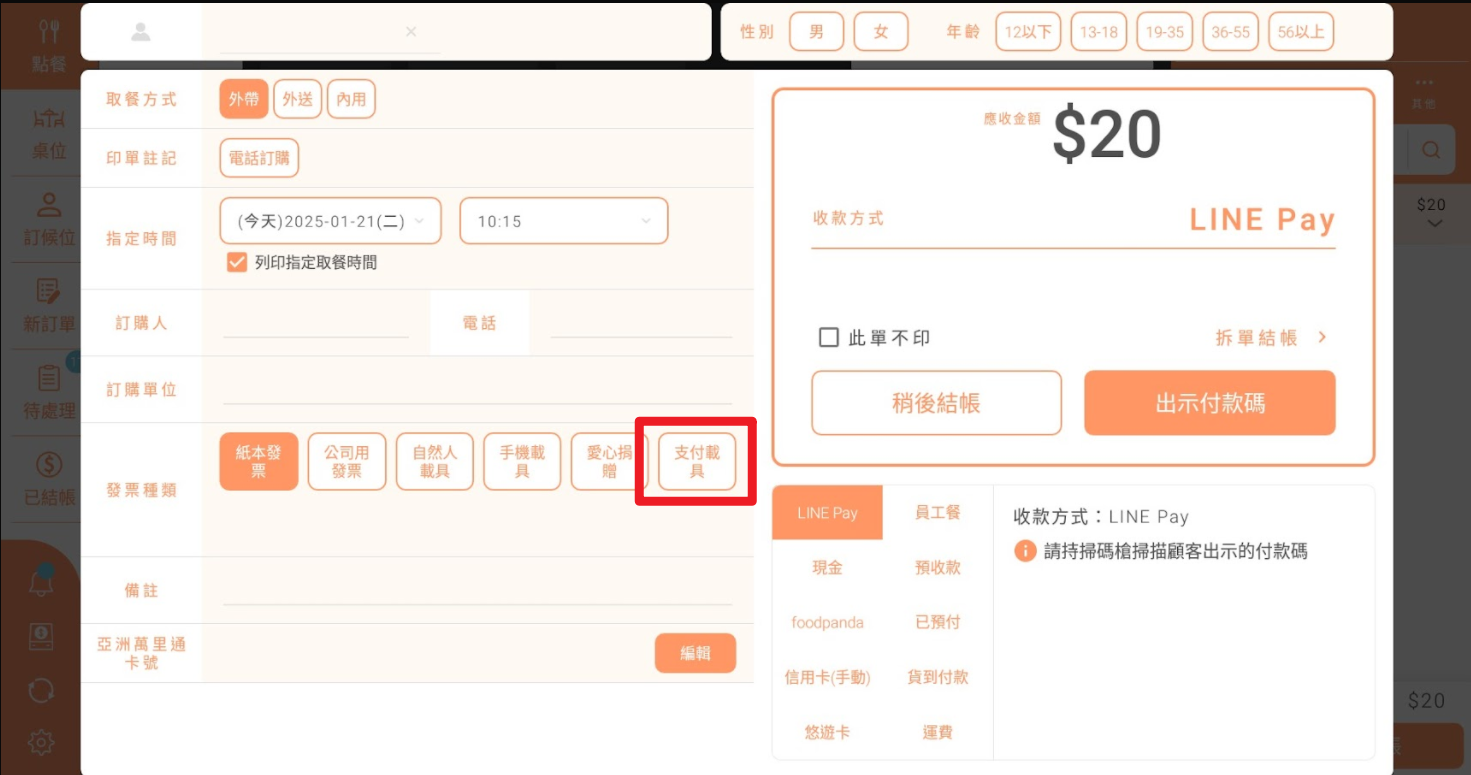Click the 待處理 clipboard icon
The width and height of the screenshot is (1471, 775).
[x=48, y=378]
